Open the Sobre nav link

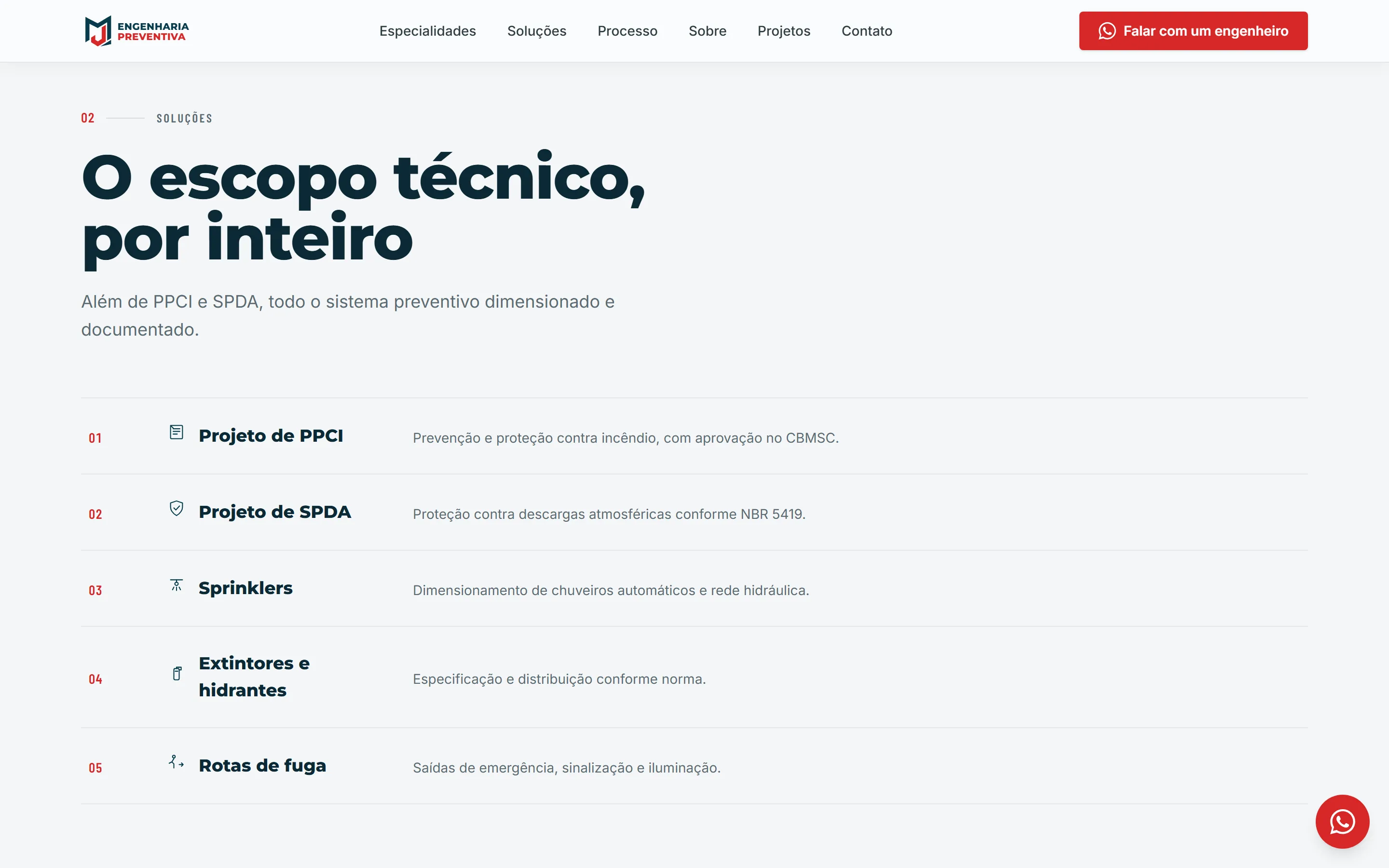tap(707, 31)
